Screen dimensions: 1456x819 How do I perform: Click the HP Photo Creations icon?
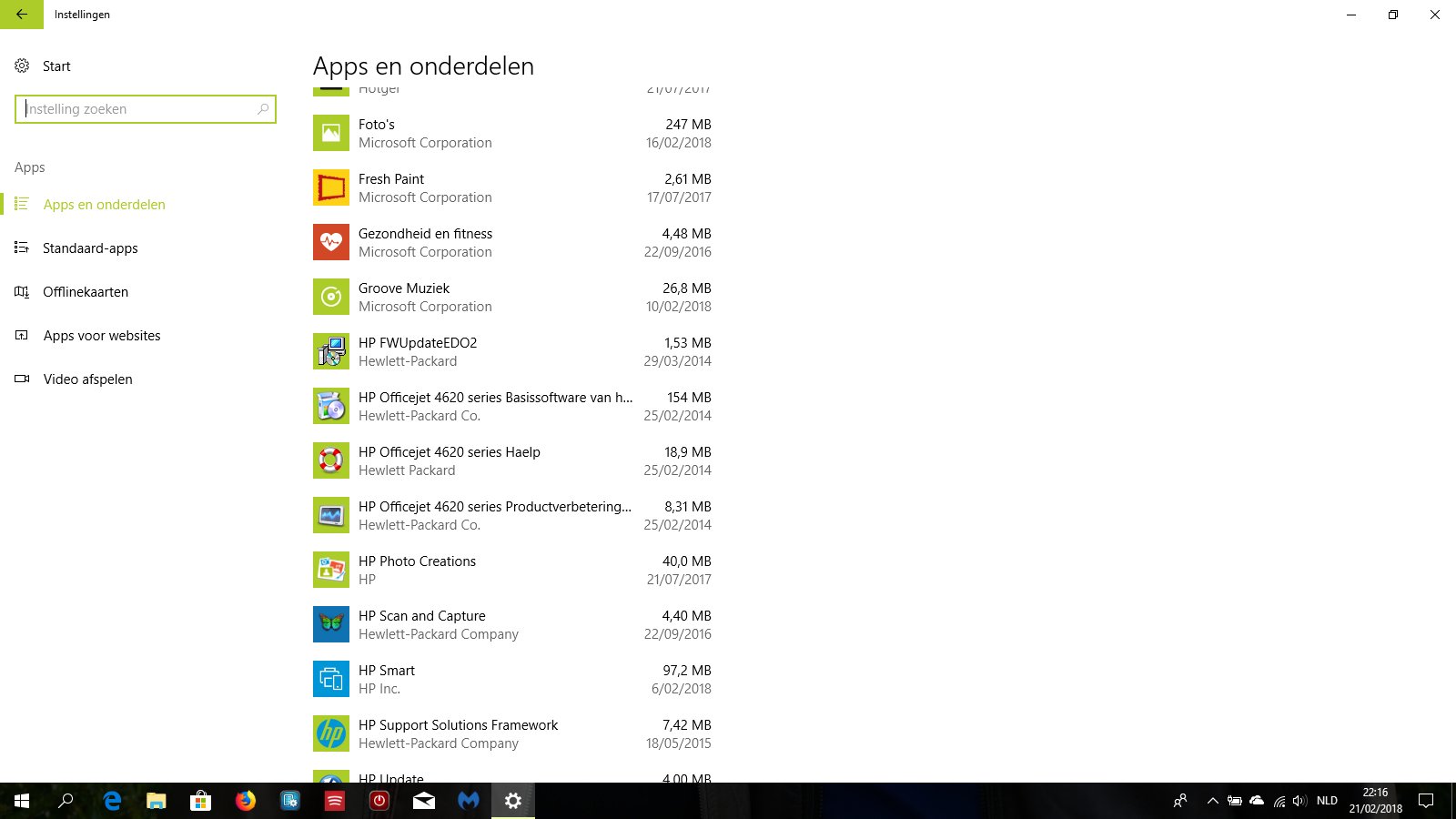point(331,570)
